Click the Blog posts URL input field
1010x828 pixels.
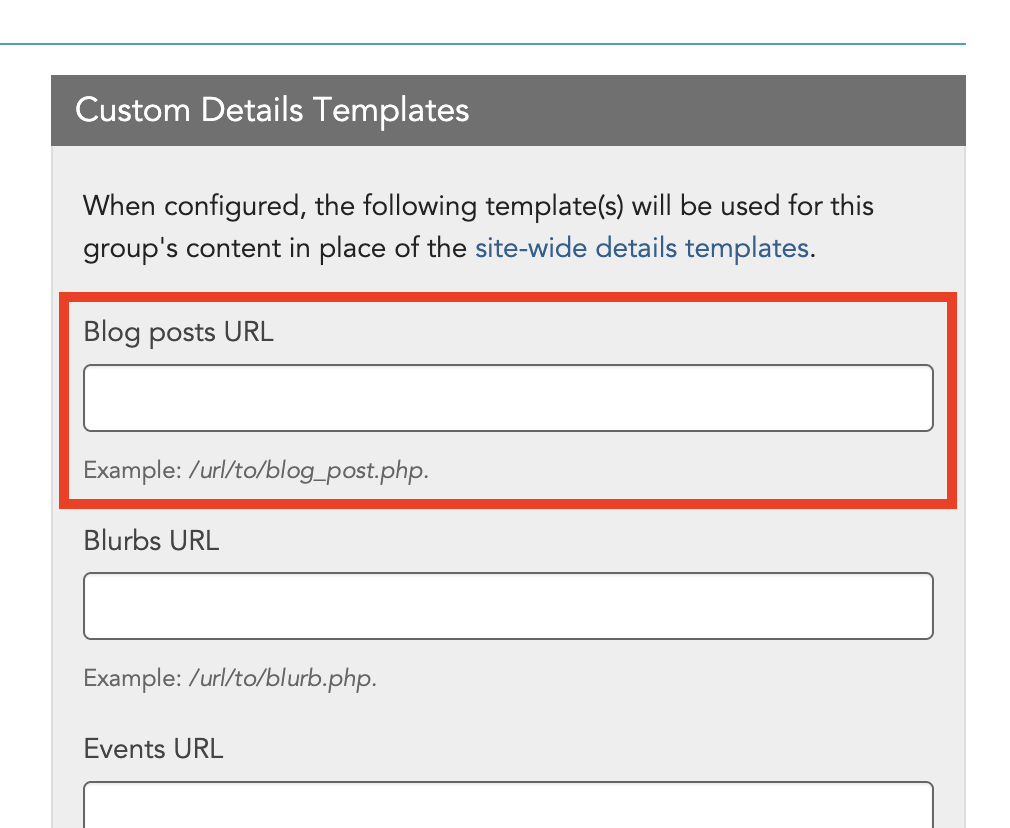point(508,398)
